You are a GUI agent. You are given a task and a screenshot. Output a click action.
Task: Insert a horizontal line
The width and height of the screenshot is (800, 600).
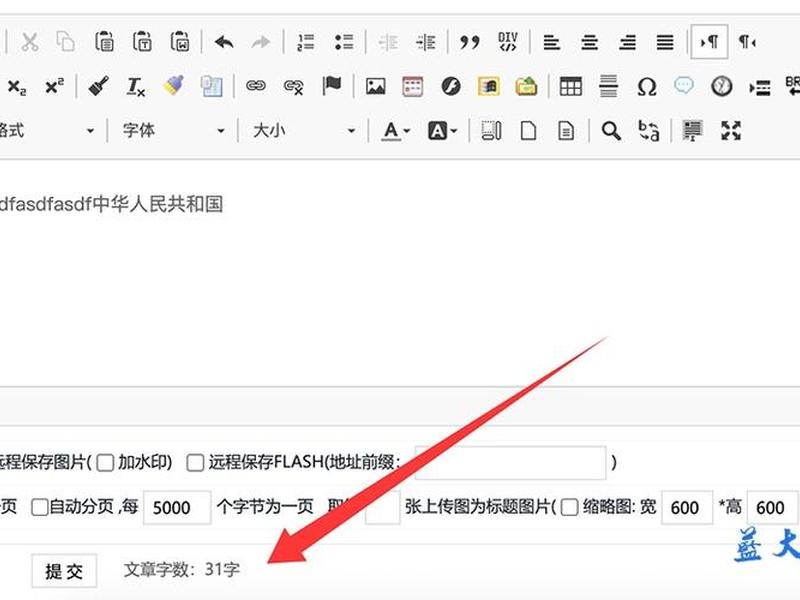(x=608, y=86)
